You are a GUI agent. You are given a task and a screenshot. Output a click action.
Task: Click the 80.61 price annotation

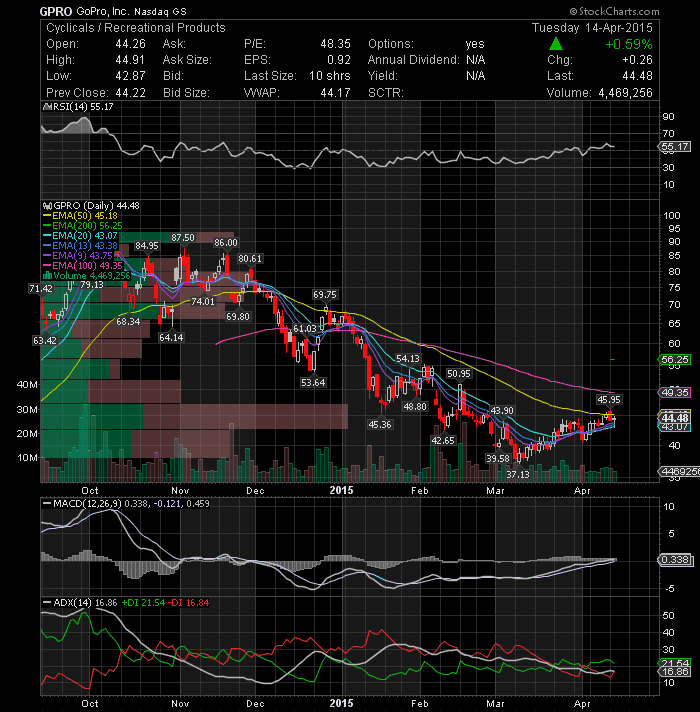[x=250, y=259]
